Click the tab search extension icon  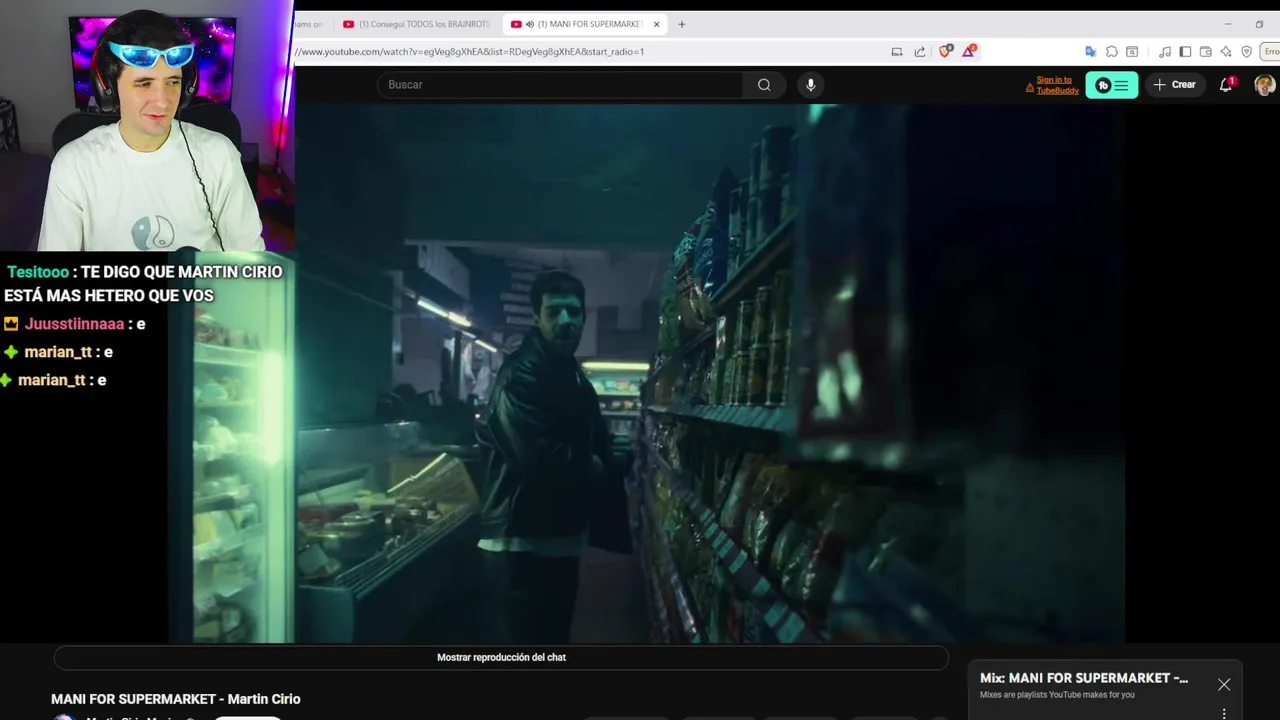click(1132, 52)
